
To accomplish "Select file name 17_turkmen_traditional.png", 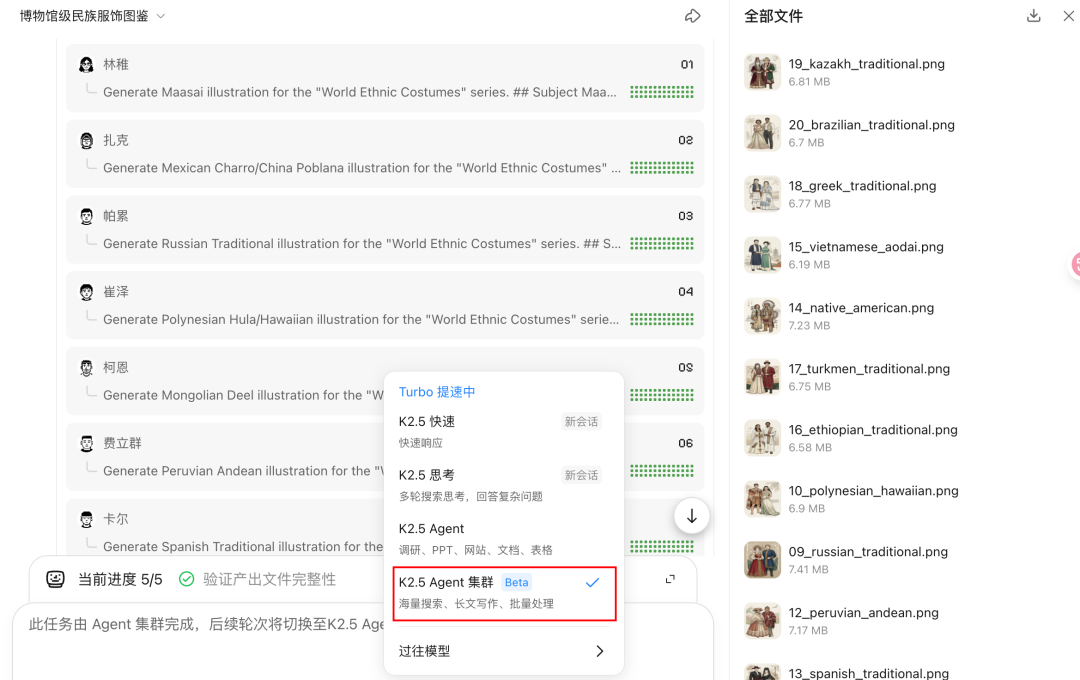I will pyautogui.click(x=869, y=369).
